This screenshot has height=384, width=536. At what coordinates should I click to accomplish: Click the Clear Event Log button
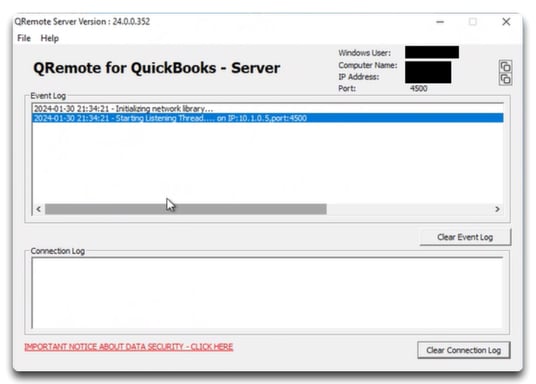pos(465,237)
